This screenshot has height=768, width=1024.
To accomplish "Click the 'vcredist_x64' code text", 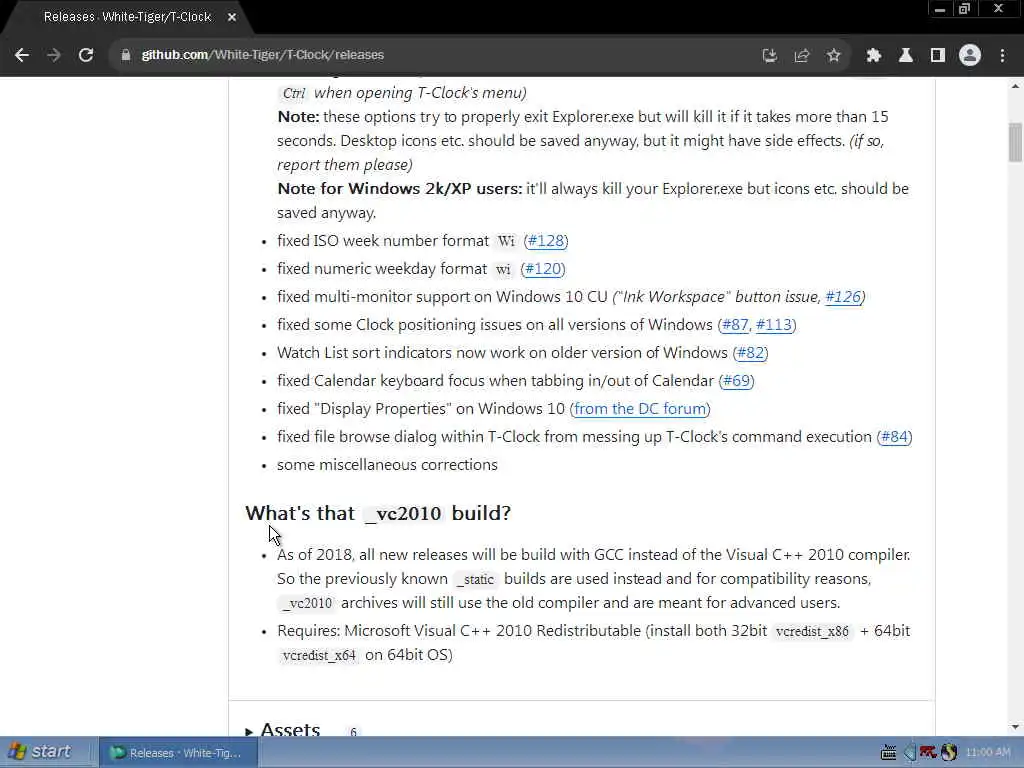I will click(319, 656).
